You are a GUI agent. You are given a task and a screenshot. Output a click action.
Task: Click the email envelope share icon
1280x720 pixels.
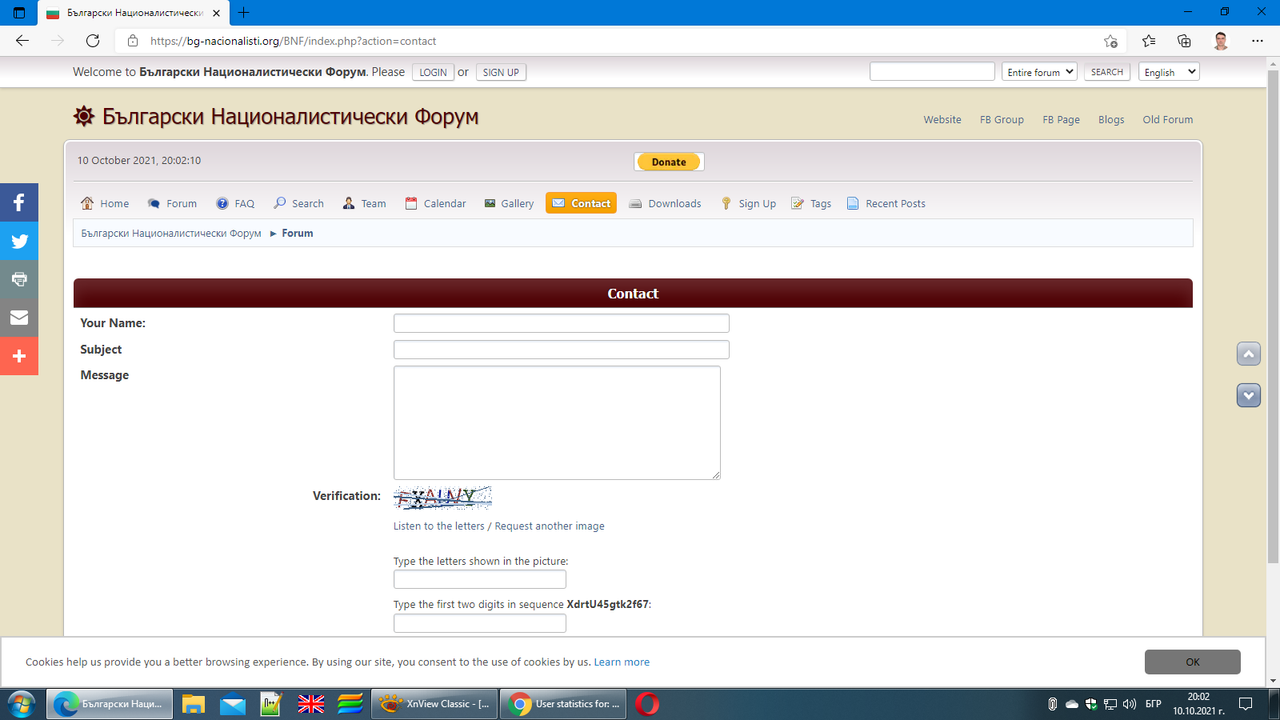coord(19,318)
